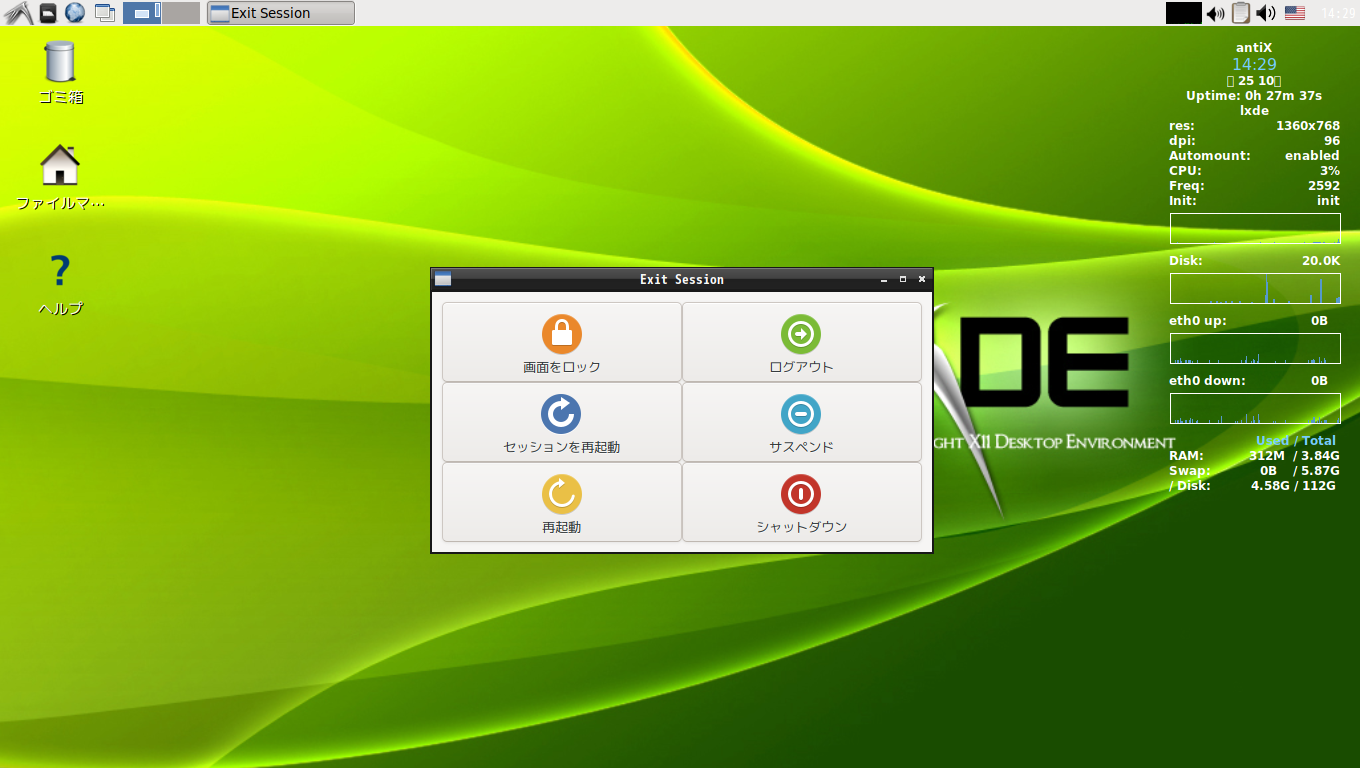Viewport: 1360px width, 768px height.
Task: Launch the file manager from panel
Action: click(x=48, y=13)
